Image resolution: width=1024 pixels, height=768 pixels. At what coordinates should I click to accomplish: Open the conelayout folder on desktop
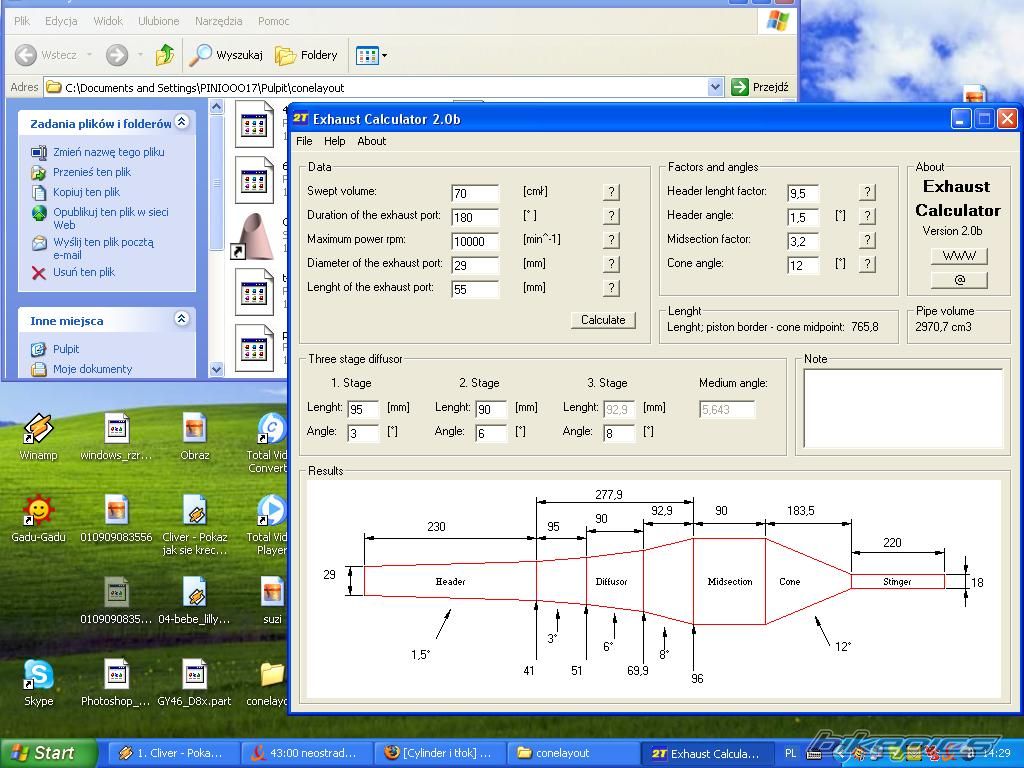(268, 682)
